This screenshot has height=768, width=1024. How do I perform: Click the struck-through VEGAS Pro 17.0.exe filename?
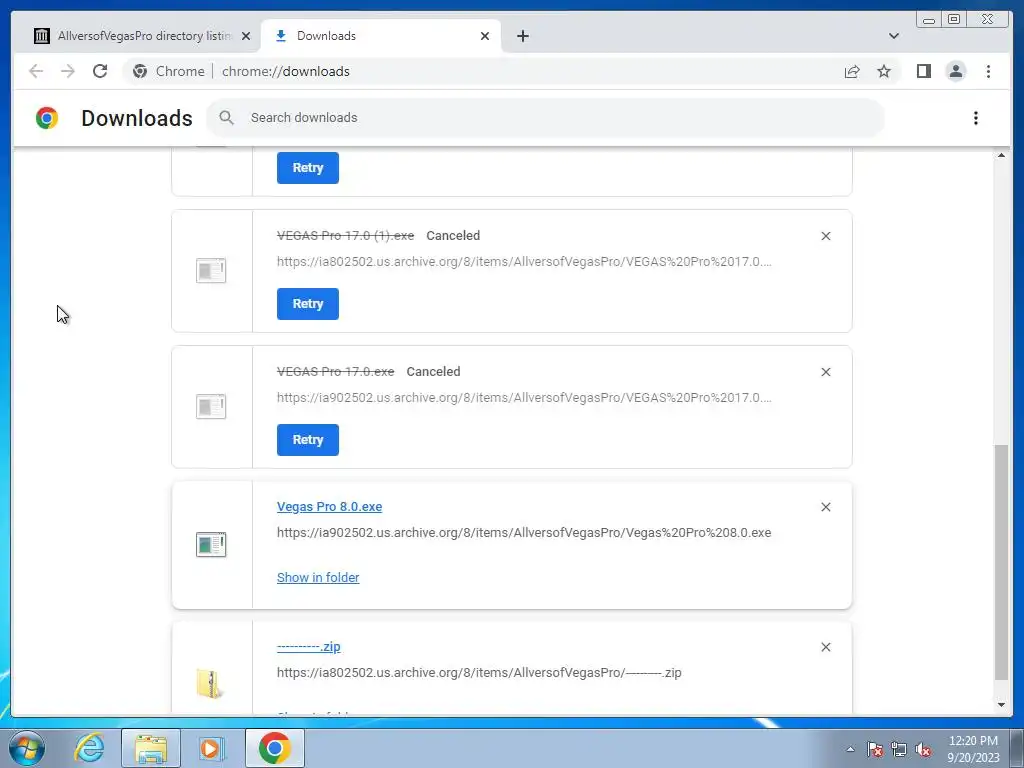click(x=336, y=372)
